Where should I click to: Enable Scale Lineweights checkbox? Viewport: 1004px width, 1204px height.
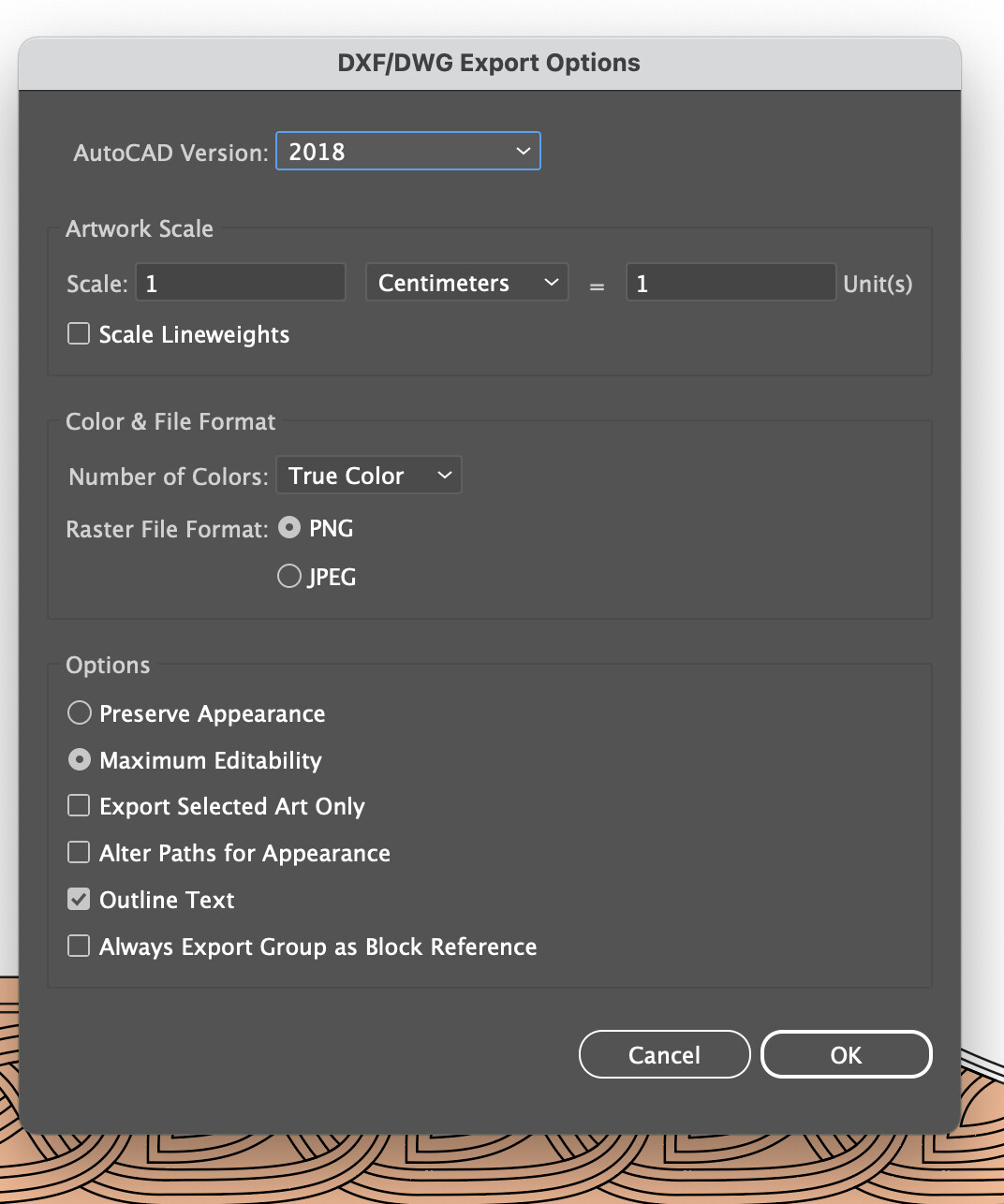tap(79, 334)
